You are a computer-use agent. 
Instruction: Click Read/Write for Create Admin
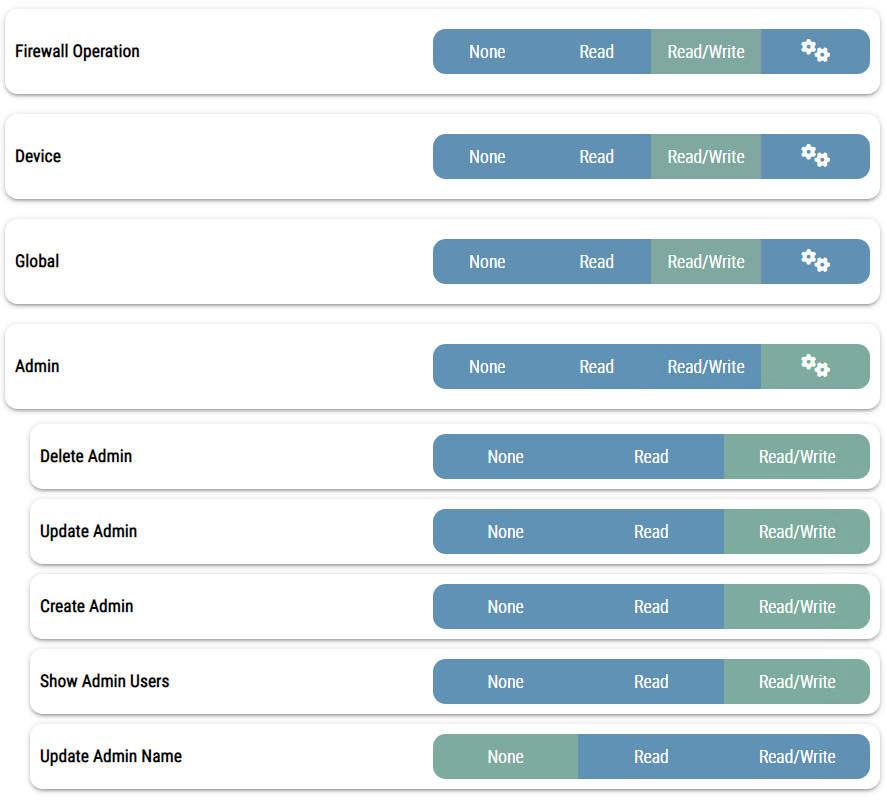tap(796, 607)
